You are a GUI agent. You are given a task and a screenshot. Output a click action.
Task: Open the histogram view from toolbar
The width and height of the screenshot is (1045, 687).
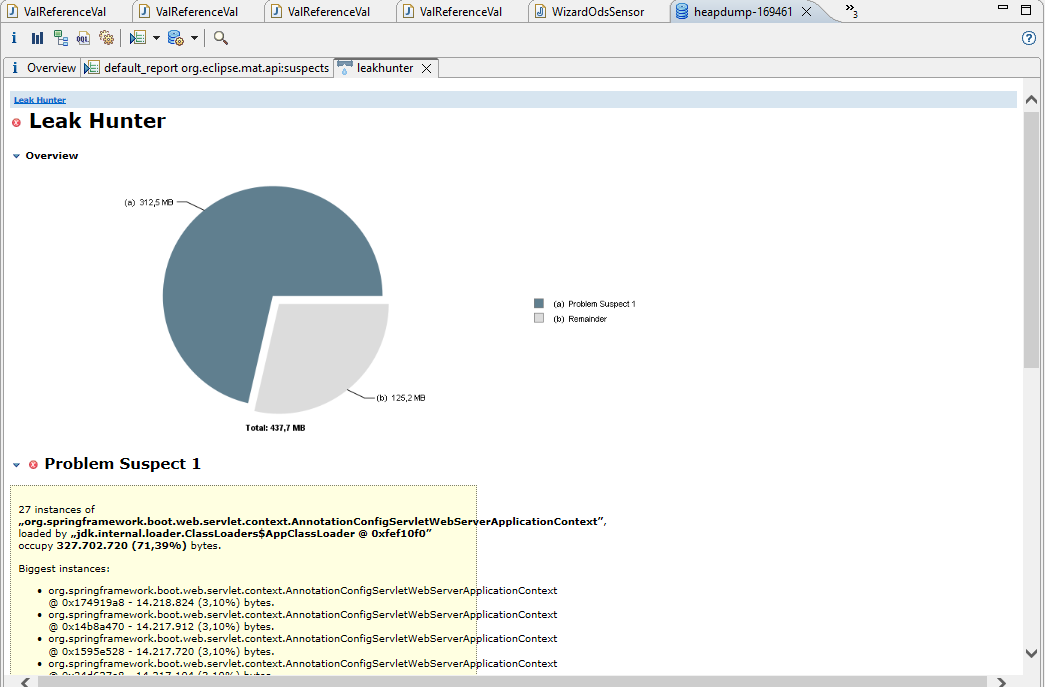pos(37,38)
